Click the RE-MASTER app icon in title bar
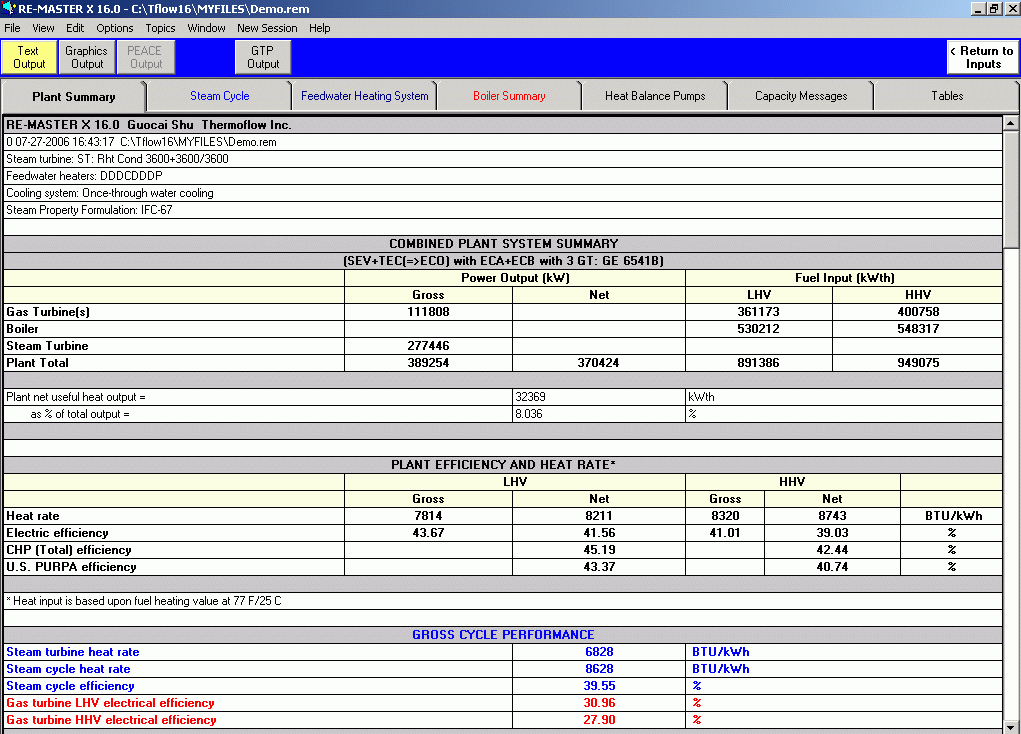The width and height of the screenshot is (1021, 734). [8, 8]
